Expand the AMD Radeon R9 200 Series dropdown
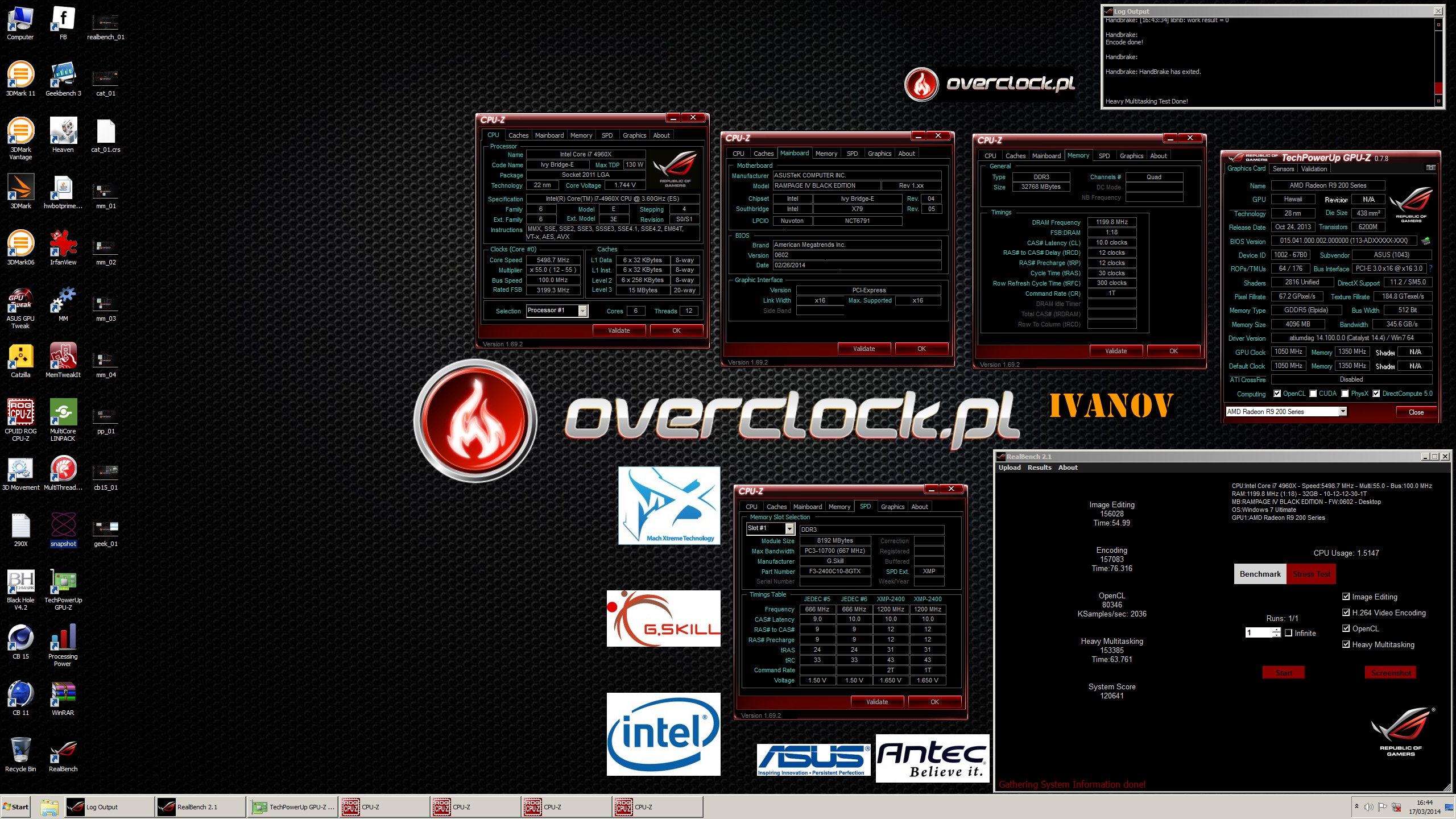The image size is (1456, 819). click(1343, 412)
